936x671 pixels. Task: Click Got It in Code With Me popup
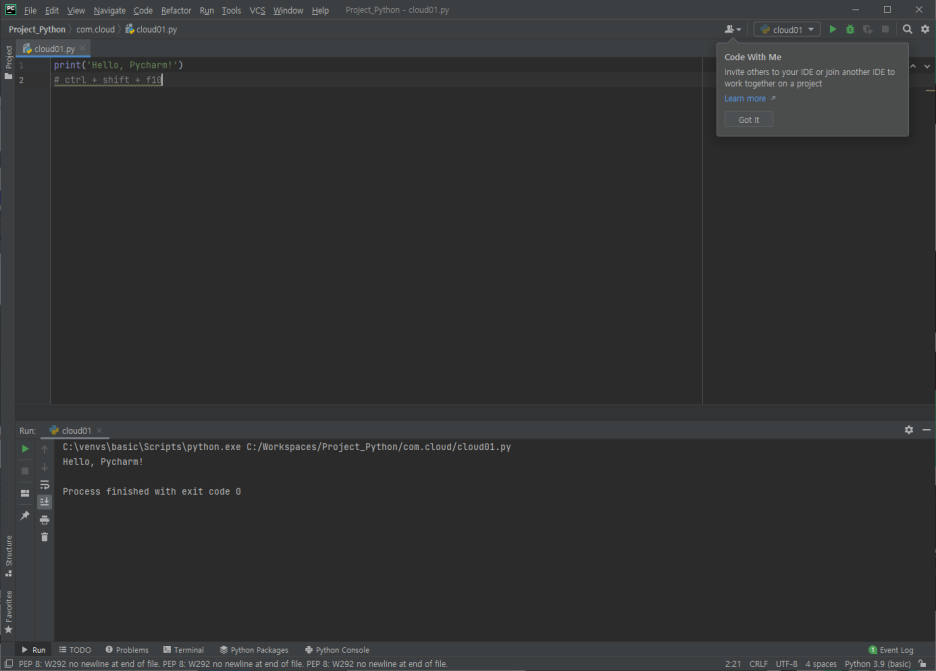749,119
